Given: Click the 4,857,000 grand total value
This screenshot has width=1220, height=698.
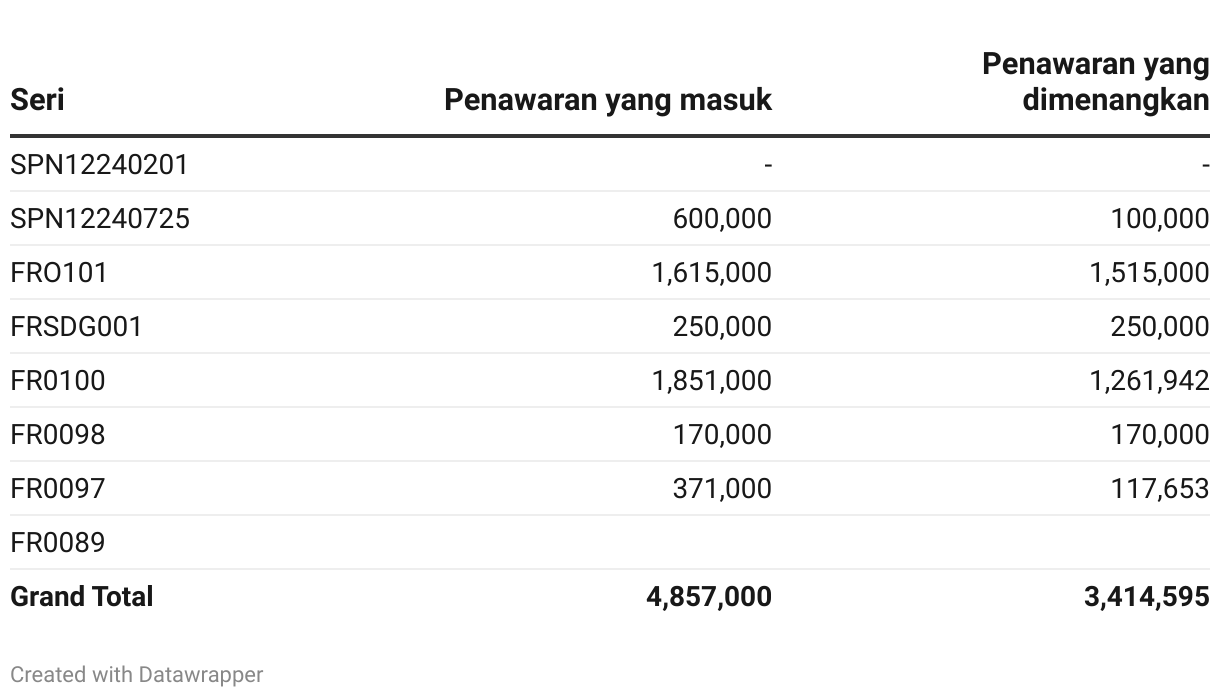Looking at the screenshot, I should click(x=709, y=597).
